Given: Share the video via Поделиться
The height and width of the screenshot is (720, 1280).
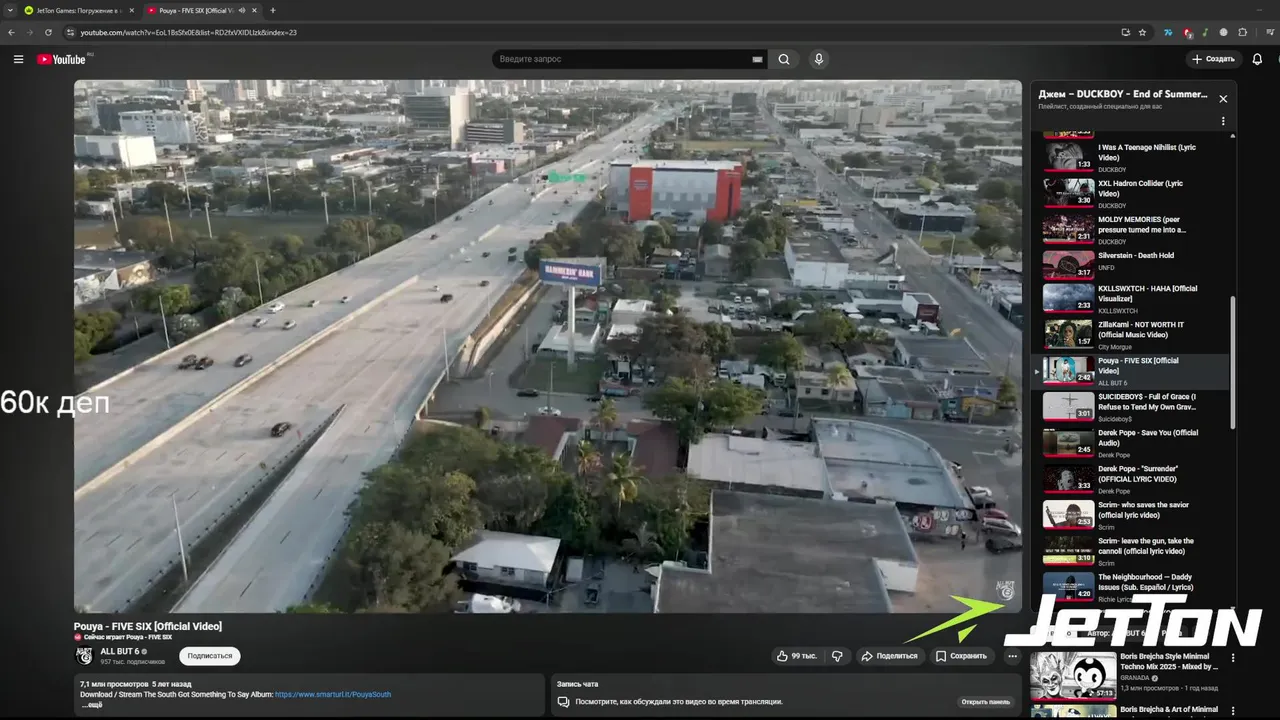Looking at the screenshot, I should [889, 656].
